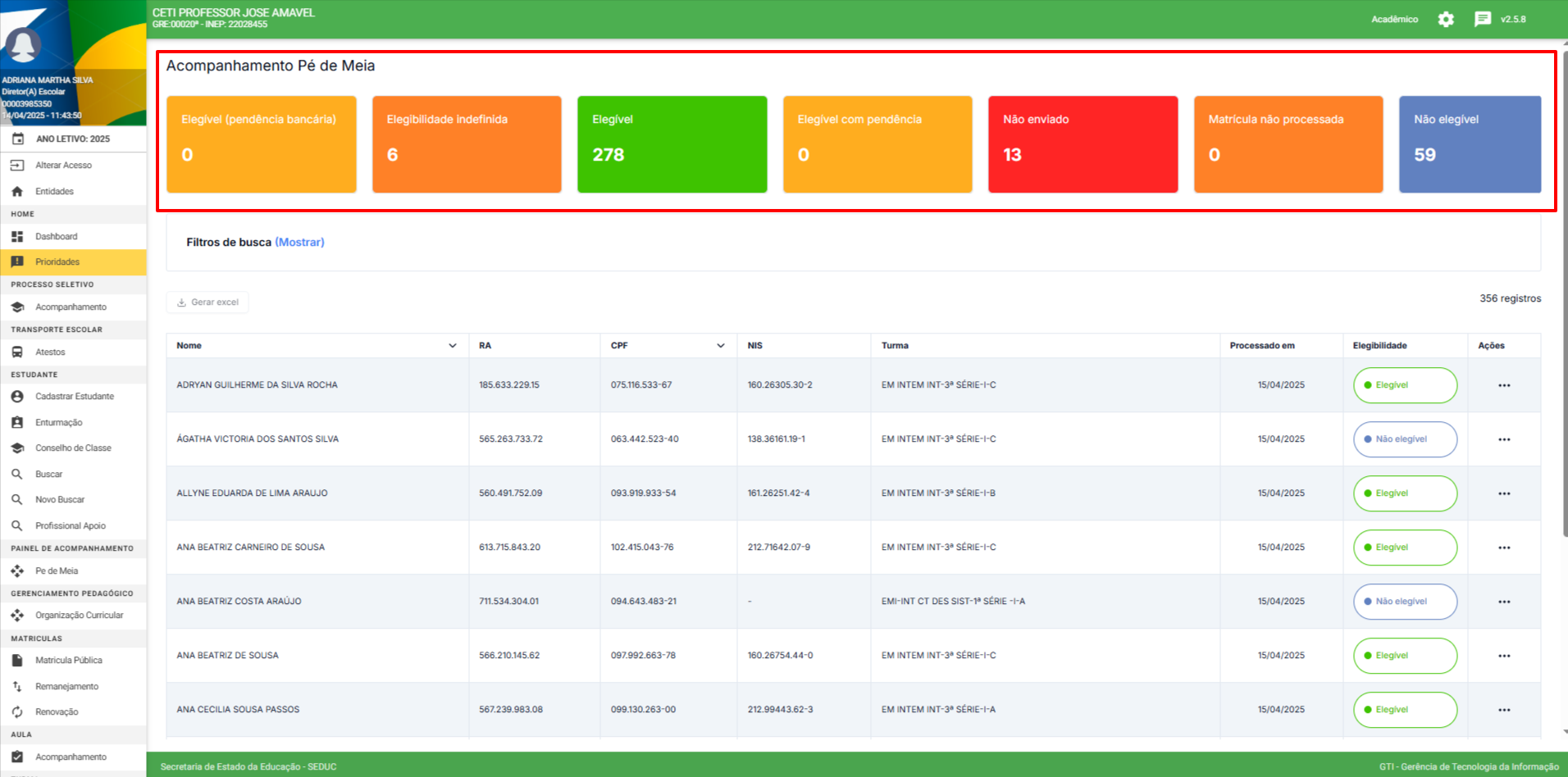This screenshot has width=1568, height=777.
Task: Expand the Nome column dropdown arrow
Action: coord(452,346)
